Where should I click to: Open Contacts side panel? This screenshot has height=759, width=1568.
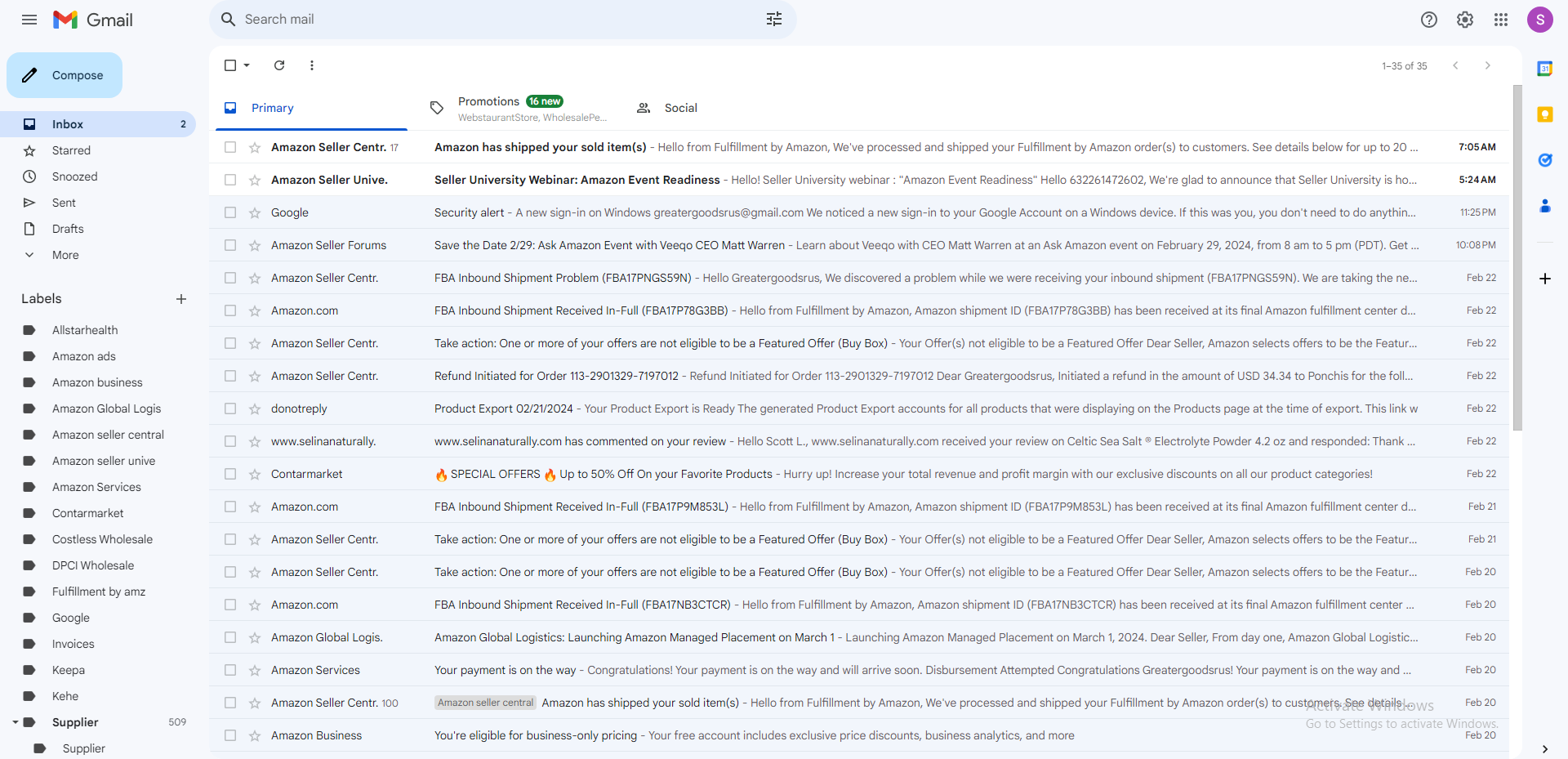point(1545,206)
